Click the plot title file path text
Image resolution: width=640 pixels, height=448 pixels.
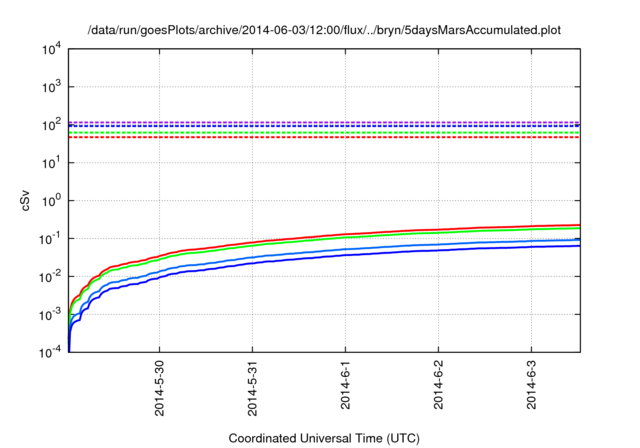click(x=324, y=30)
